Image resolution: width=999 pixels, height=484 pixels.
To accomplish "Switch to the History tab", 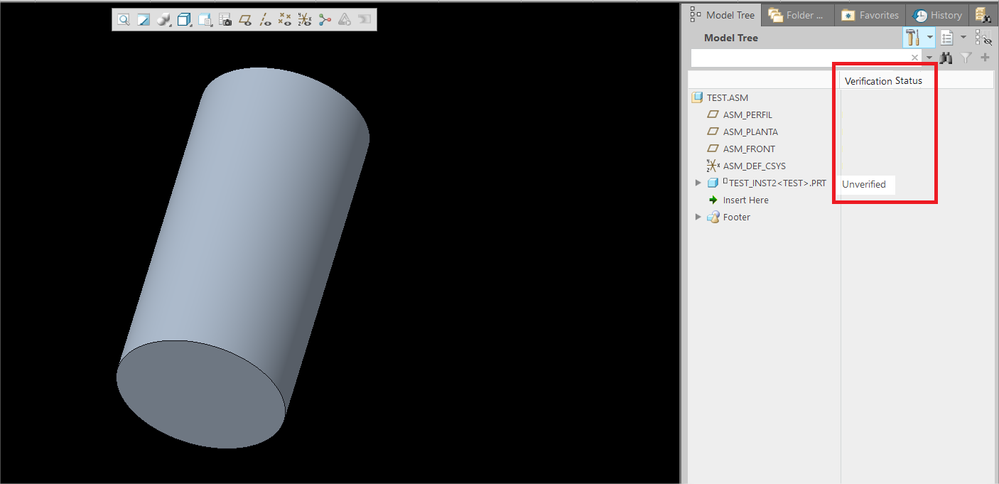I will tap(937, 15).
